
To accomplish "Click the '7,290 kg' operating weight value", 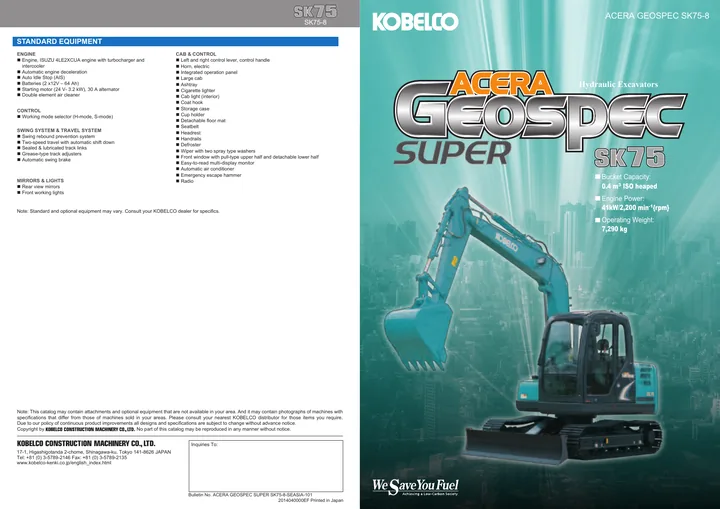I will pyautogui.click(x=614, y=229).
